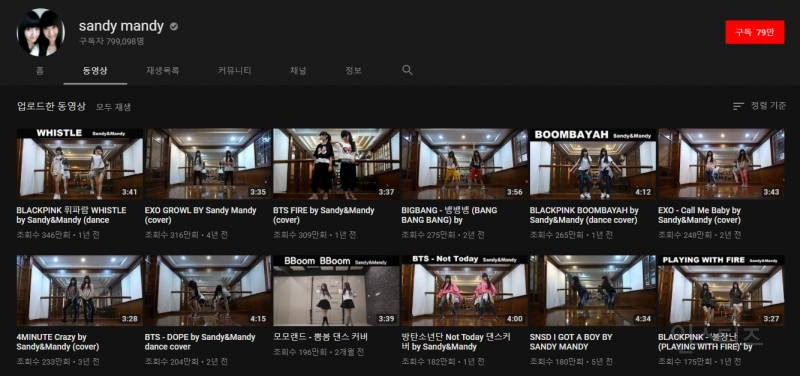Open the WHISTLE video thumbnail

click(80, 164)
